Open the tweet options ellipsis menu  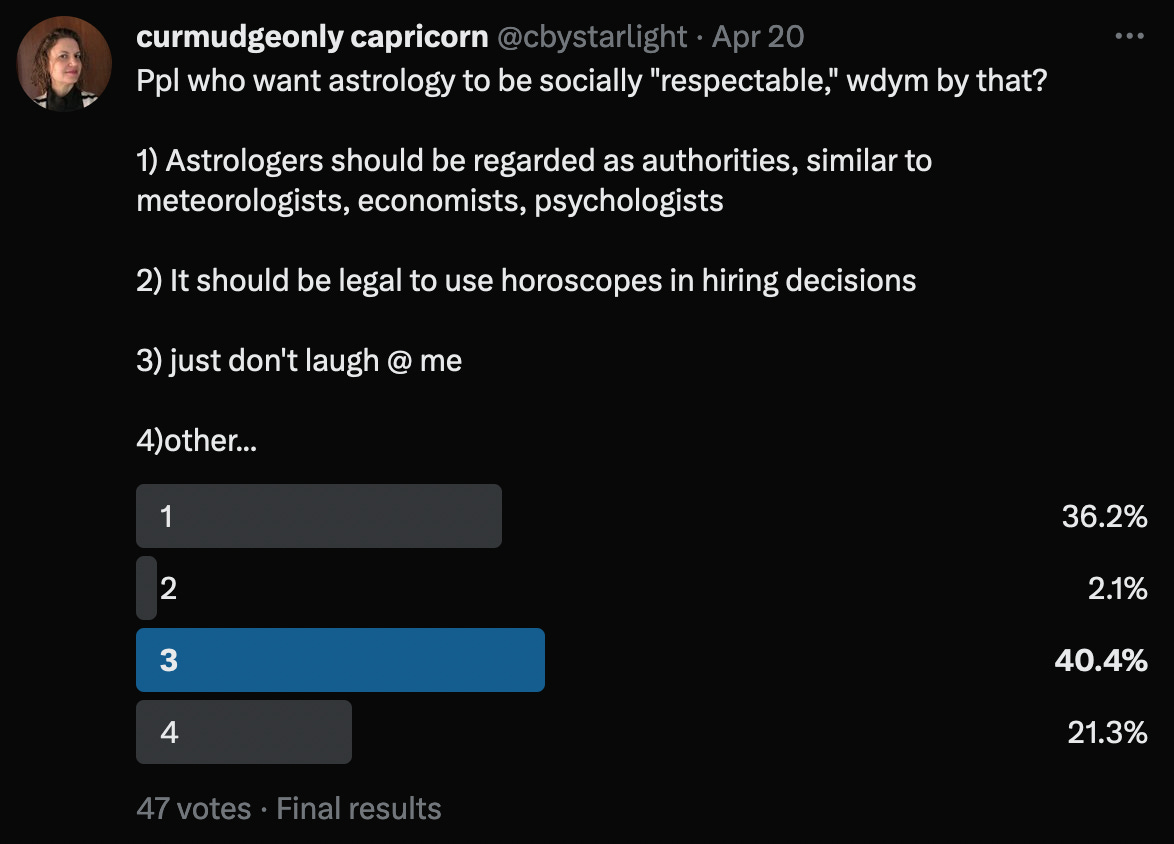[1128, 34]
